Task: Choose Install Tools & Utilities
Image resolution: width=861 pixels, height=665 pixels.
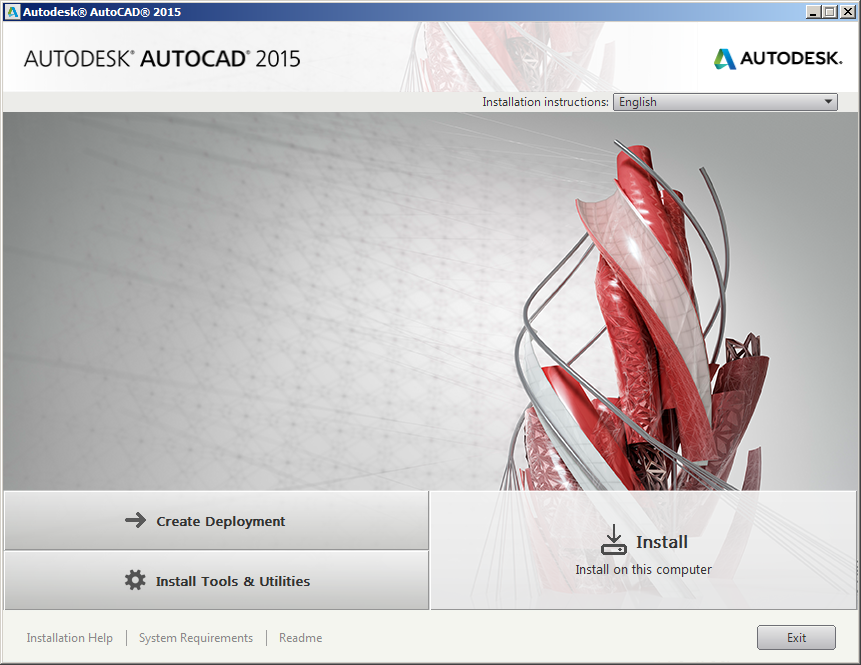Action: tap(216, 580)
